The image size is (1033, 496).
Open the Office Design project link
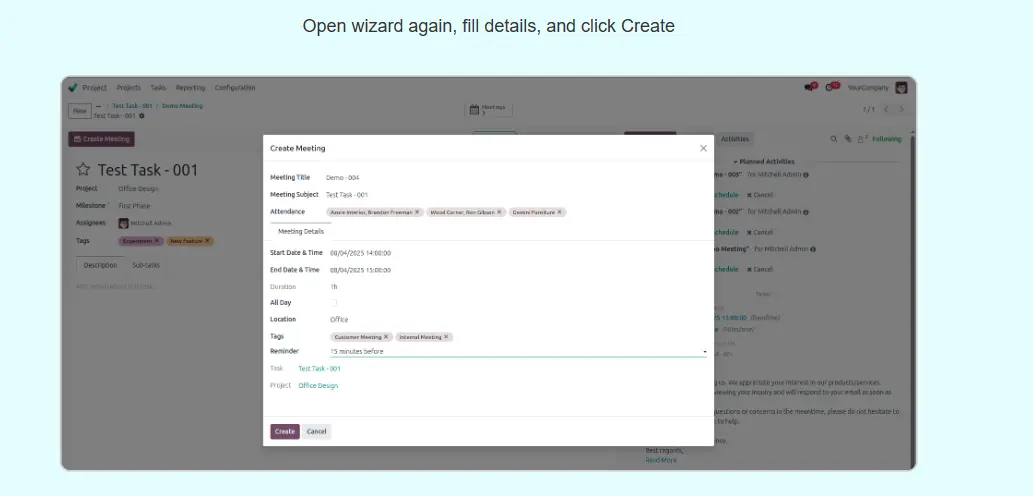click(318, 385)
